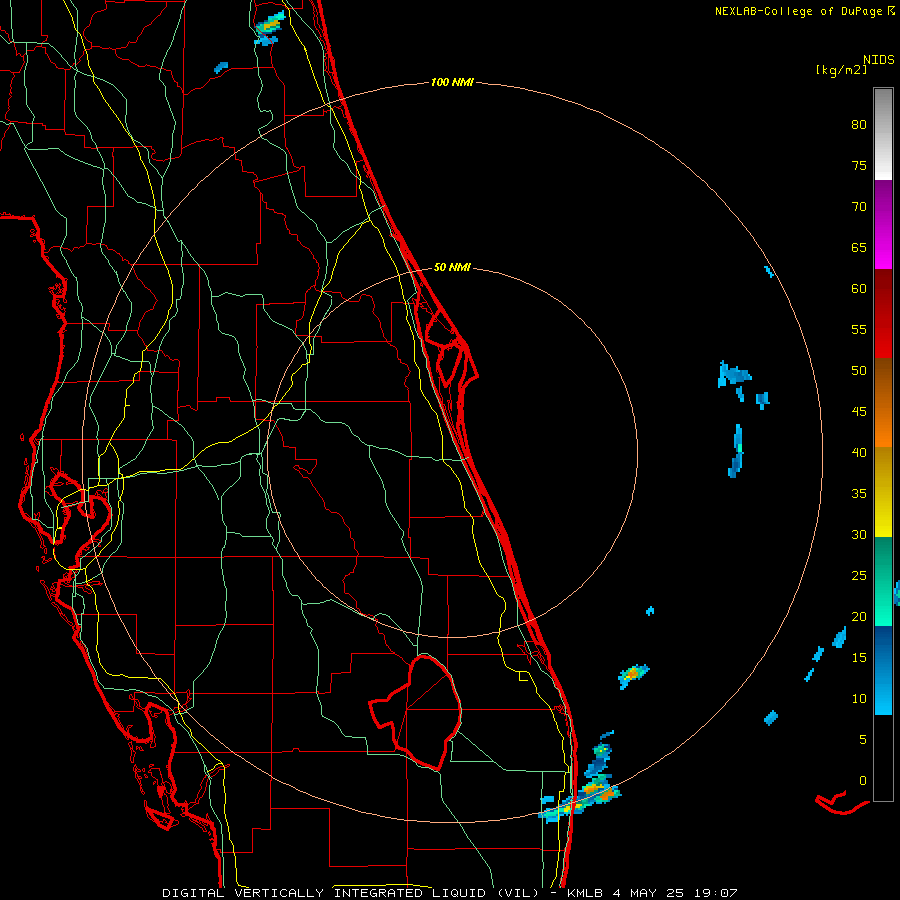Viewport: 900px width, 900px height.
Task: Click the 65 value on the scale
Action: (x=859, y=248)
